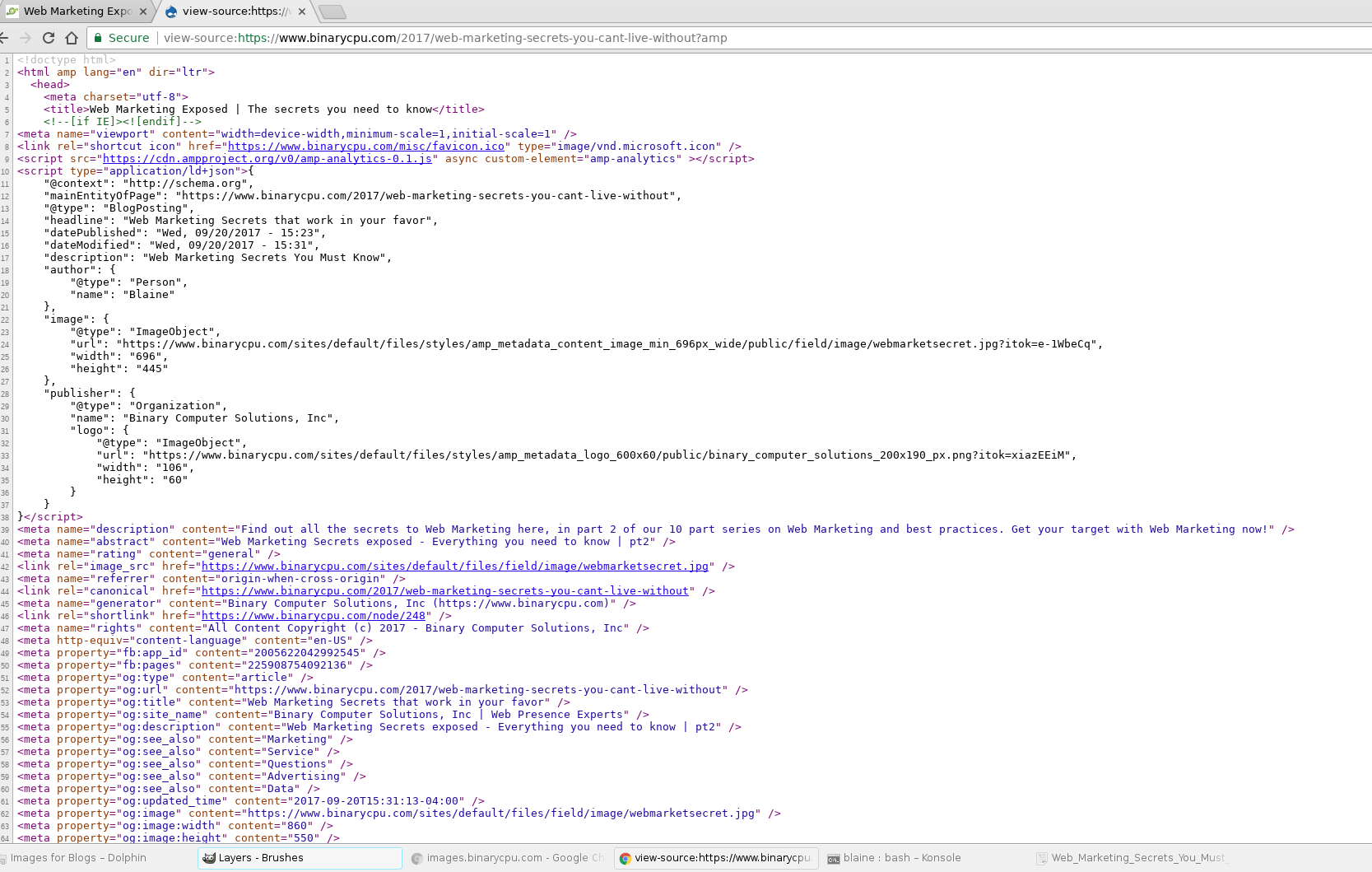This screenshot has height=872, width=1372.
Task: Click the og:see_also "Questions" value
Action: [x=297, y=764]
